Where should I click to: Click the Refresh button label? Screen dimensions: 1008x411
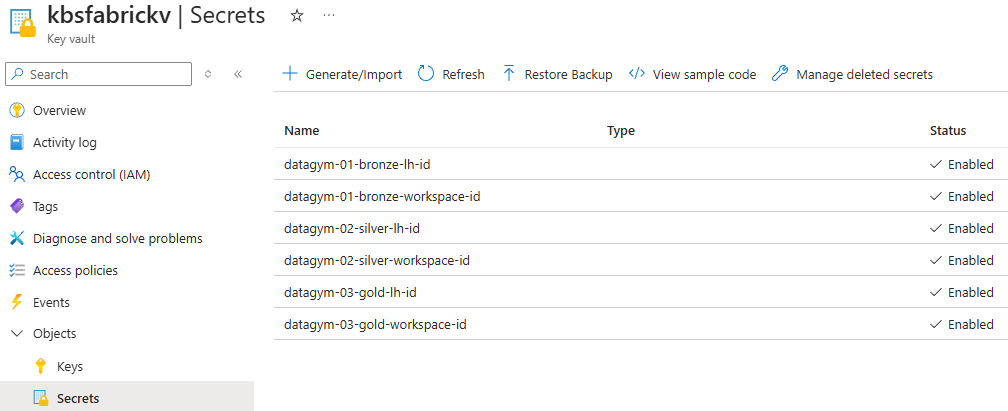pos(464,75)
